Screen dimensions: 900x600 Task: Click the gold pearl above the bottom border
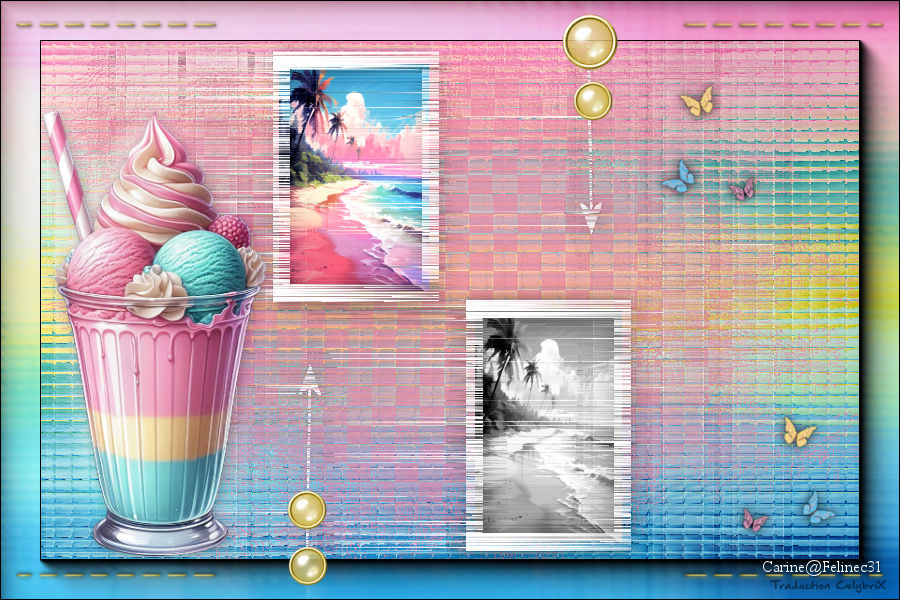[307, 509]
